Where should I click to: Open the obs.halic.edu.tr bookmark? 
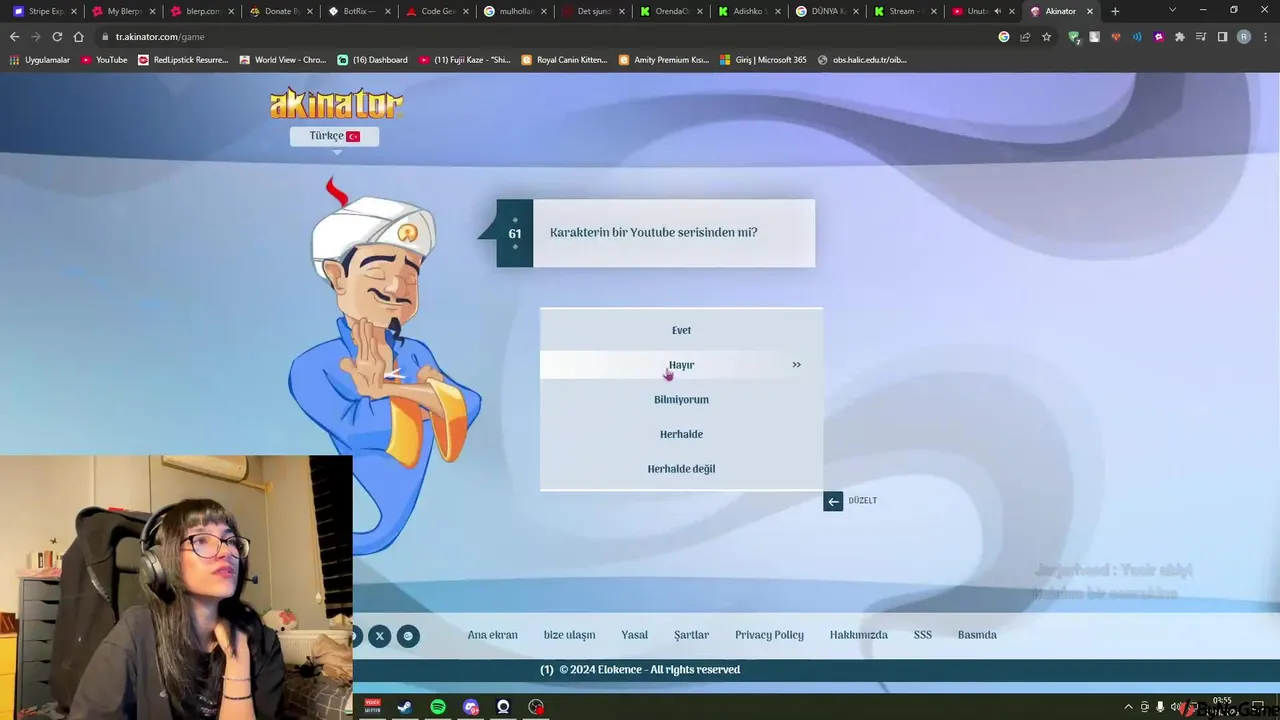(862, 60)
